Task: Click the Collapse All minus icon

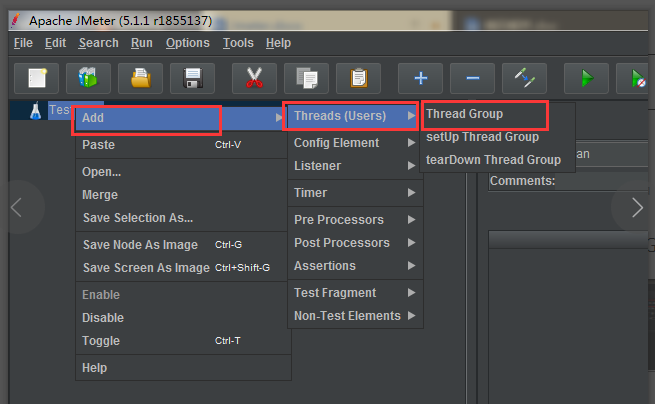Action: click(472, 78)
